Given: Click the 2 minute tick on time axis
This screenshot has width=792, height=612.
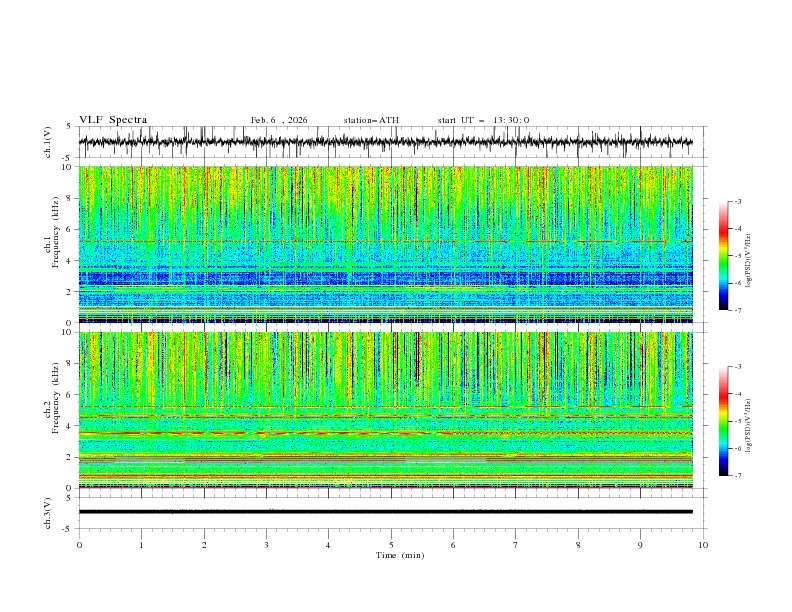Looking at the screenshot, I should [204, 545].
